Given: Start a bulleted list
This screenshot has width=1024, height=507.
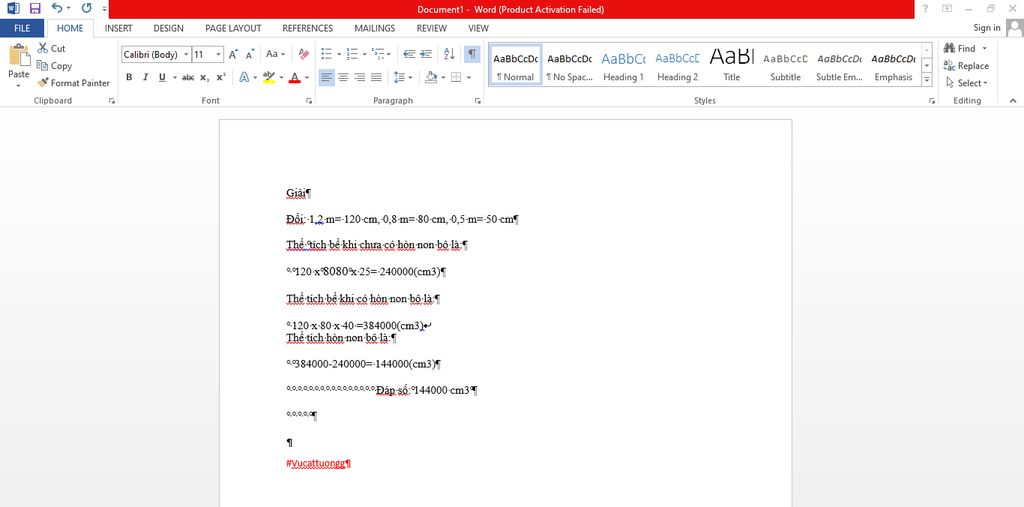Looking at the screenshot, I should click(x=327, y=54).
